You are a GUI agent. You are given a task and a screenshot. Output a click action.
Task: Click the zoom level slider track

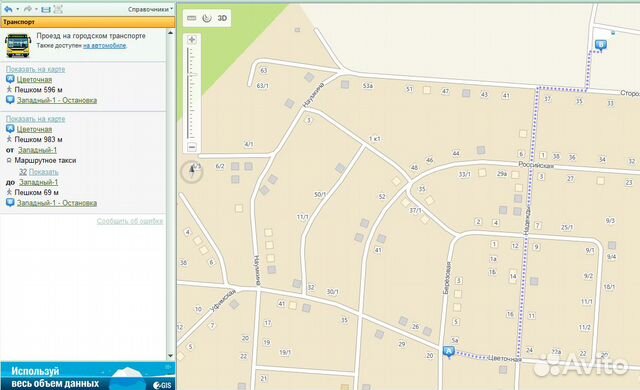click(x=189, y=93)
